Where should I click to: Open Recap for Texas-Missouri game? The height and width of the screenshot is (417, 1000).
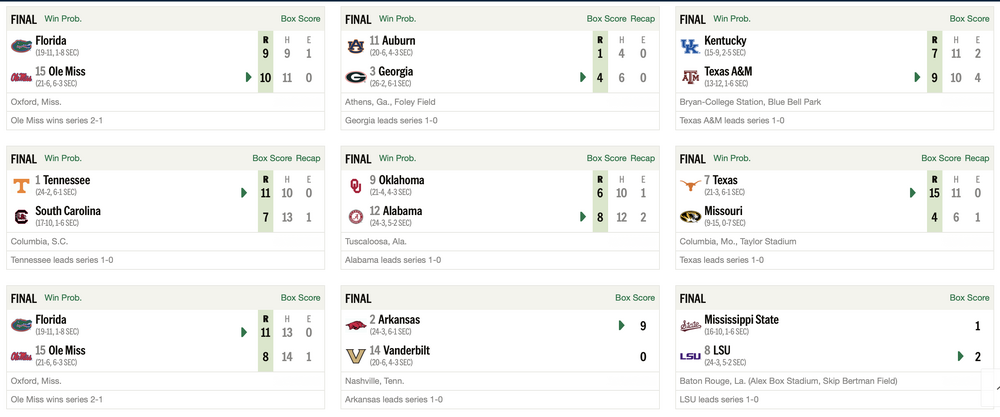(977, 158)
